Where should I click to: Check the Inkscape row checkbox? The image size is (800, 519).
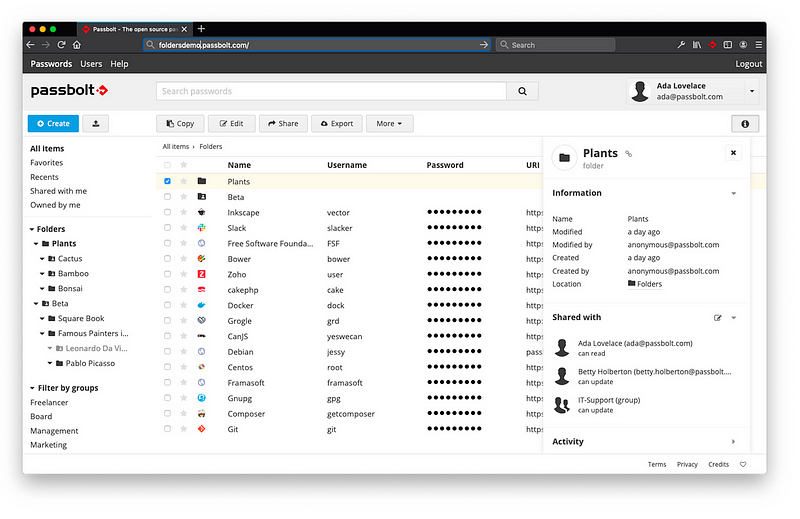coord(167,212)
